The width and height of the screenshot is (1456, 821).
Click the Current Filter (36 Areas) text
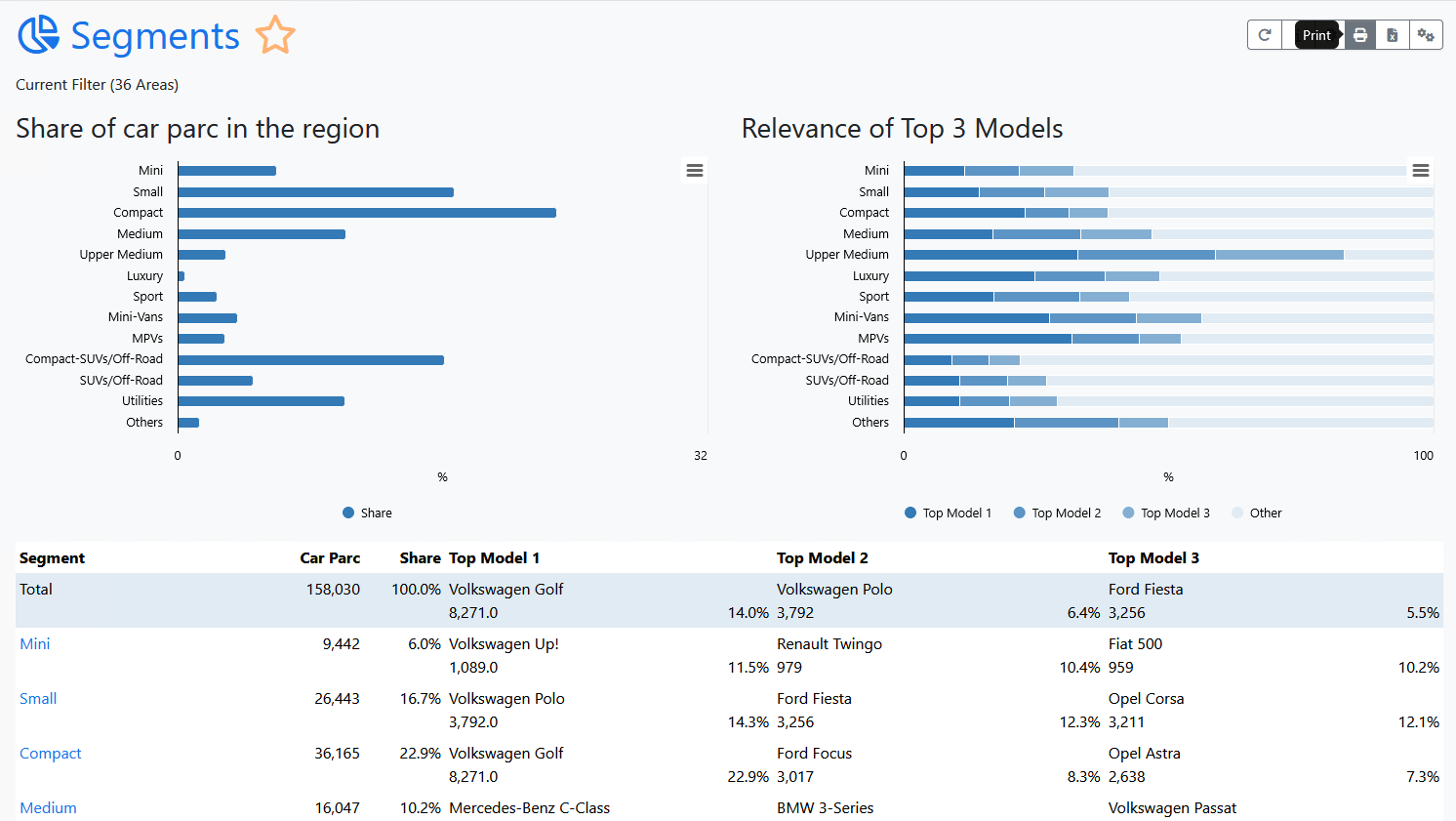pyautogui.click(x=98, y=85)
